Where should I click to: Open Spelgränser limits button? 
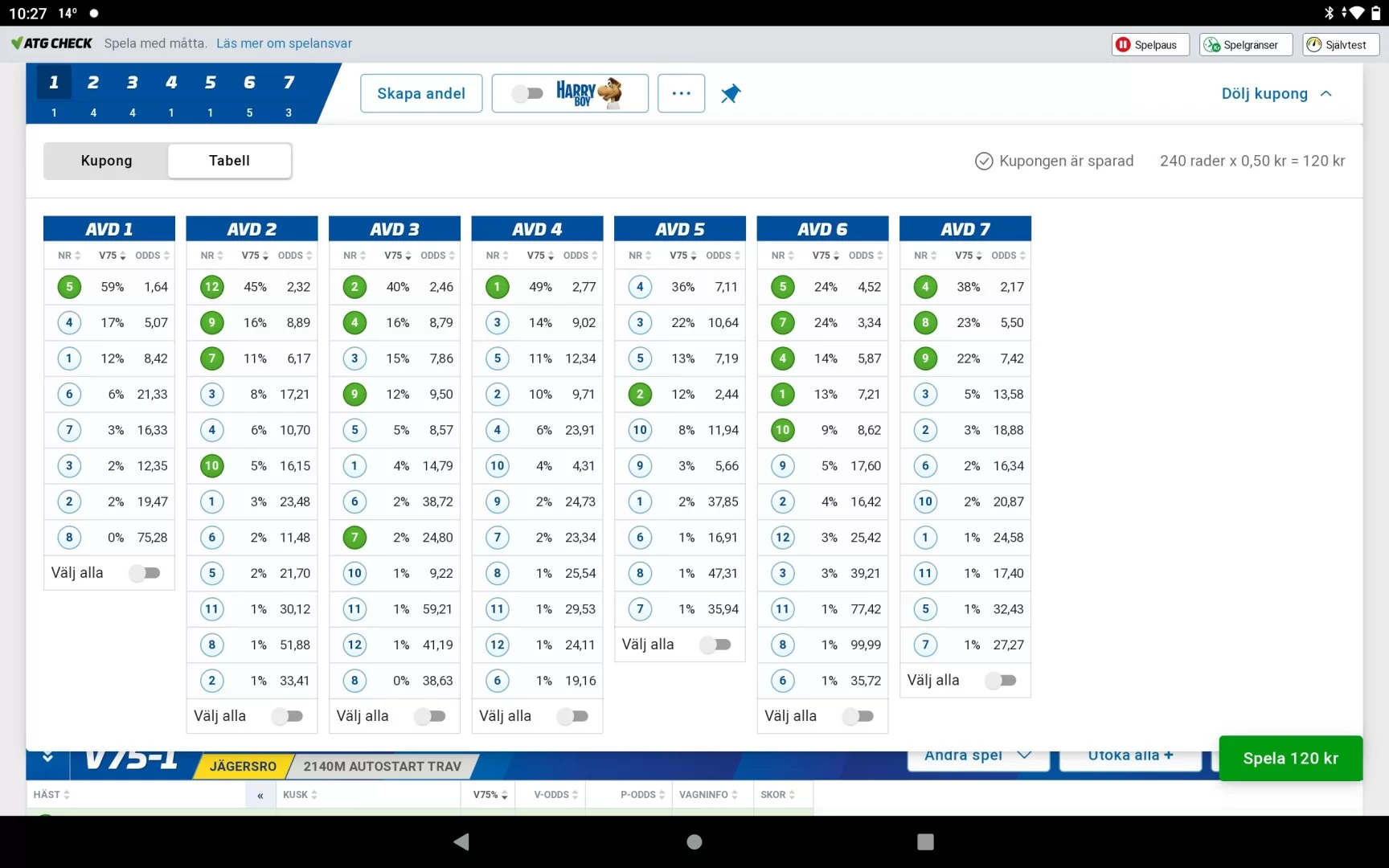(x=1245, y=45)
